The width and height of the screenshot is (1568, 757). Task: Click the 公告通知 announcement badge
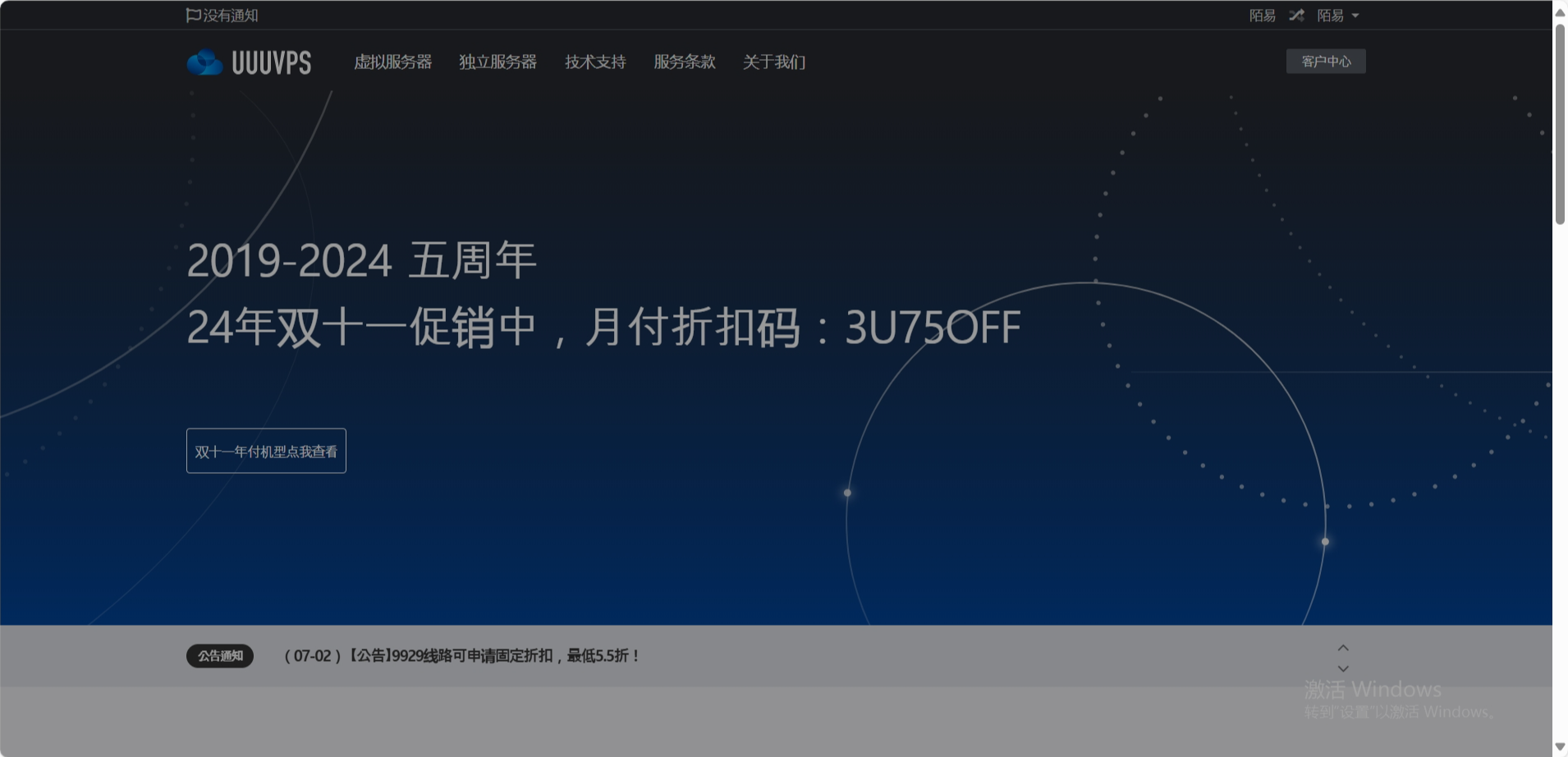pyautogui.click(x=219, y=655)
